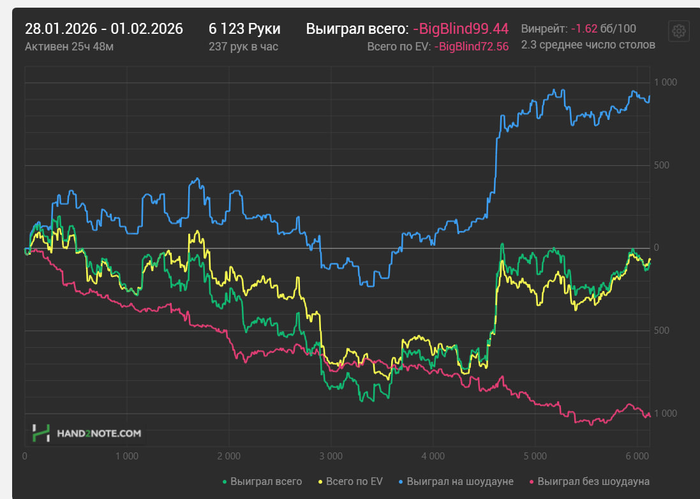Click the pink legend dot for non-showdown winnings
700x499 pixels.
tap(531, 482)
